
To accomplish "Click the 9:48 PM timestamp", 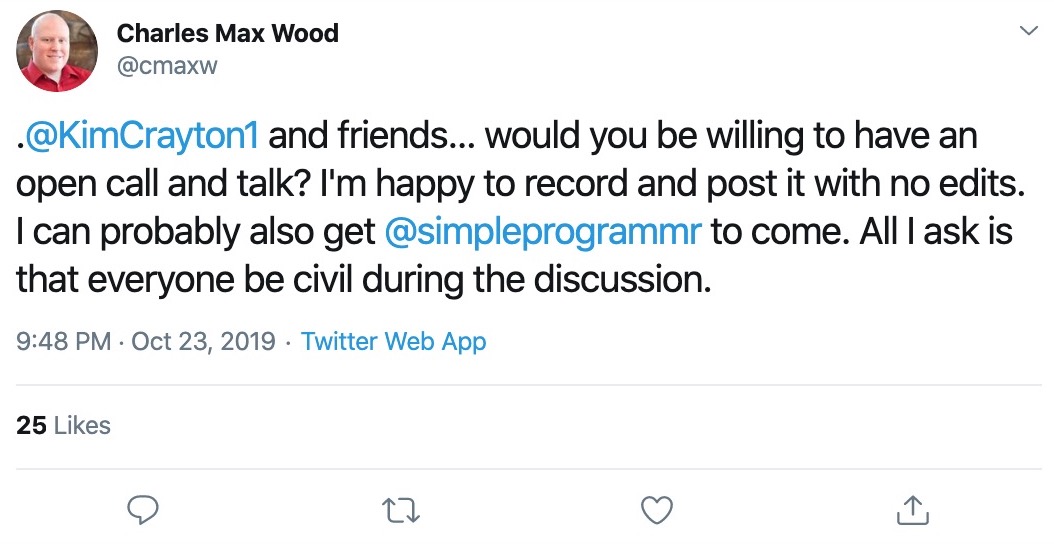I will tap(63, 341).
